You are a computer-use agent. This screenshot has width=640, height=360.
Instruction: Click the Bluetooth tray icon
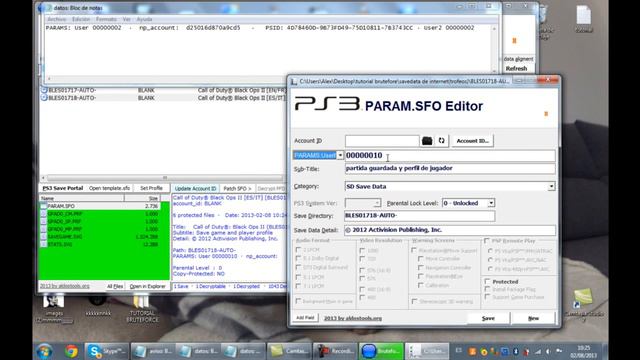click(x=516, y=351)
